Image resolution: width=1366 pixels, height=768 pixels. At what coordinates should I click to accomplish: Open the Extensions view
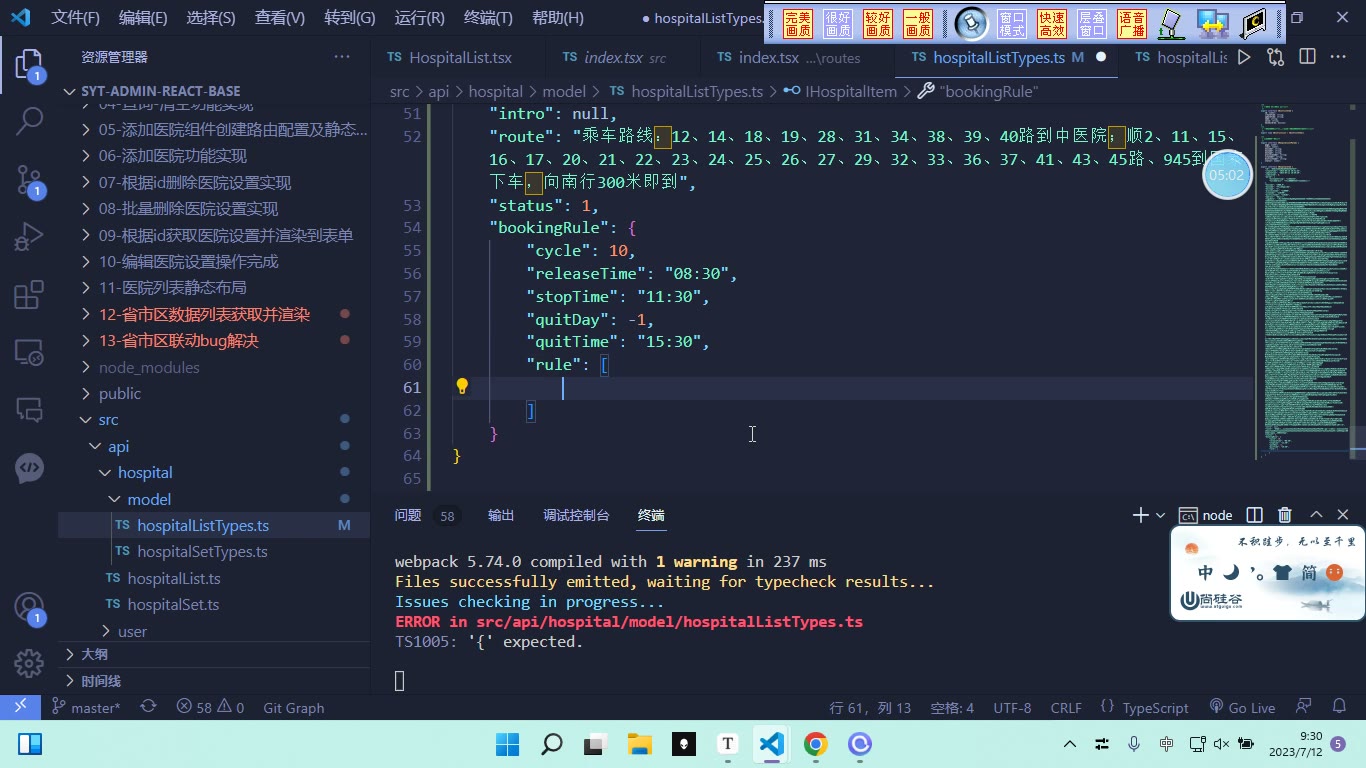tap(29, 295)
